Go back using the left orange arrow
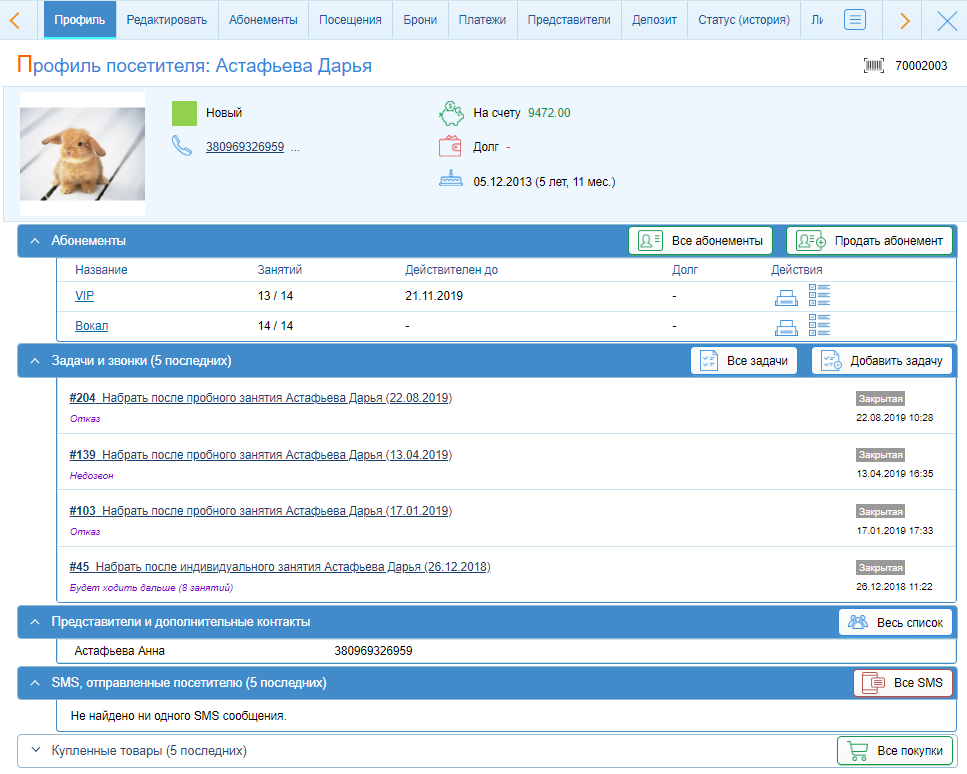 click(x=16, y=20)
